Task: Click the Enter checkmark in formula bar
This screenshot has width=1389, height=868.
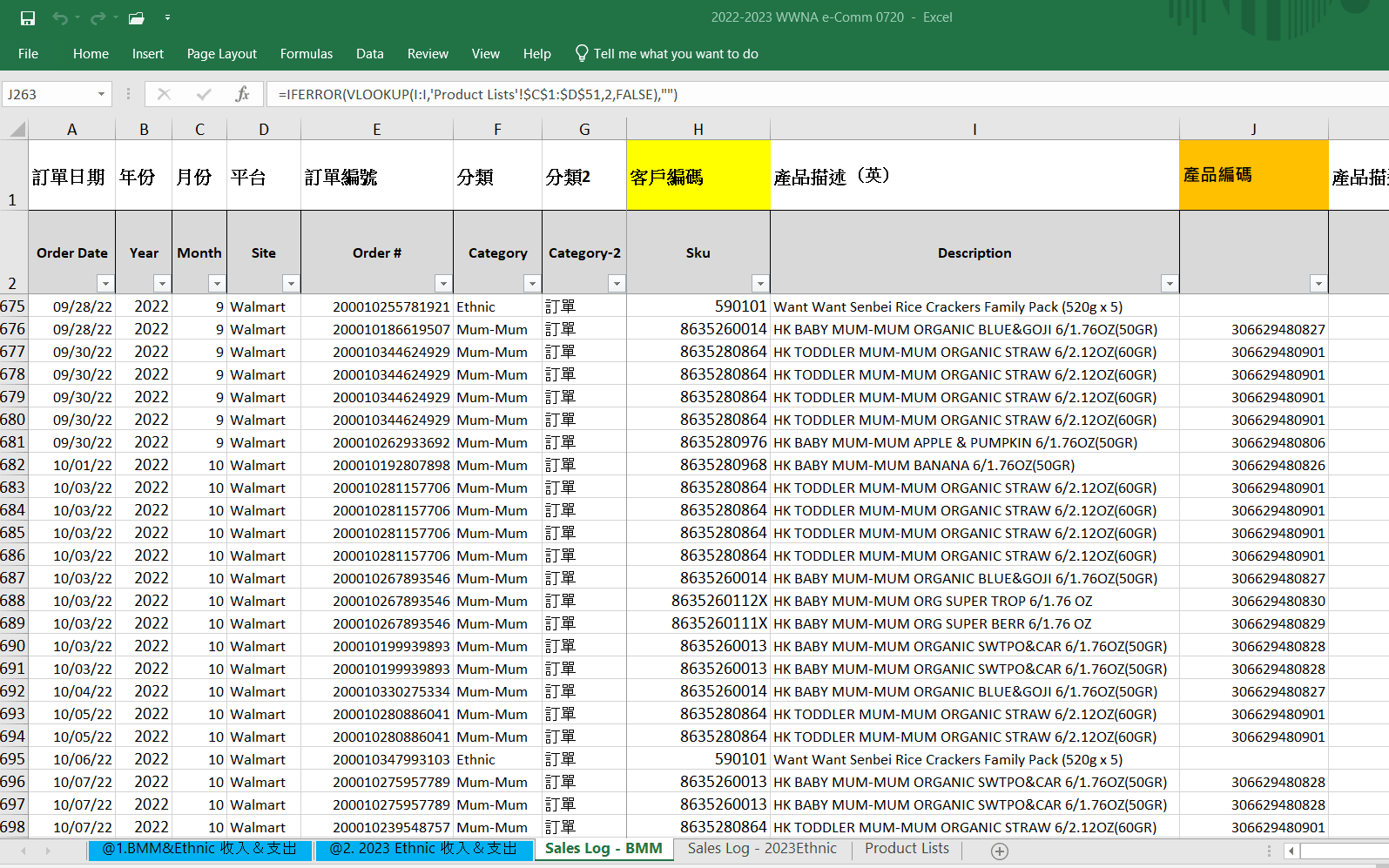Action: click(x=204, y=94)
